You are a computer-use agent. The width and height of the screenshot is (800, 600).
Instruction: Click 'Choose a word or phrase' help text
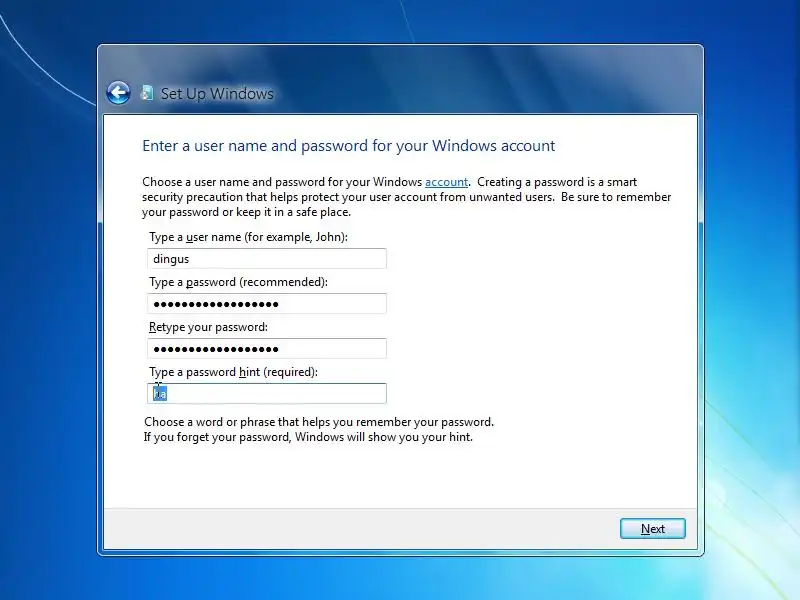pyautogui.click(x=319, y=422)
